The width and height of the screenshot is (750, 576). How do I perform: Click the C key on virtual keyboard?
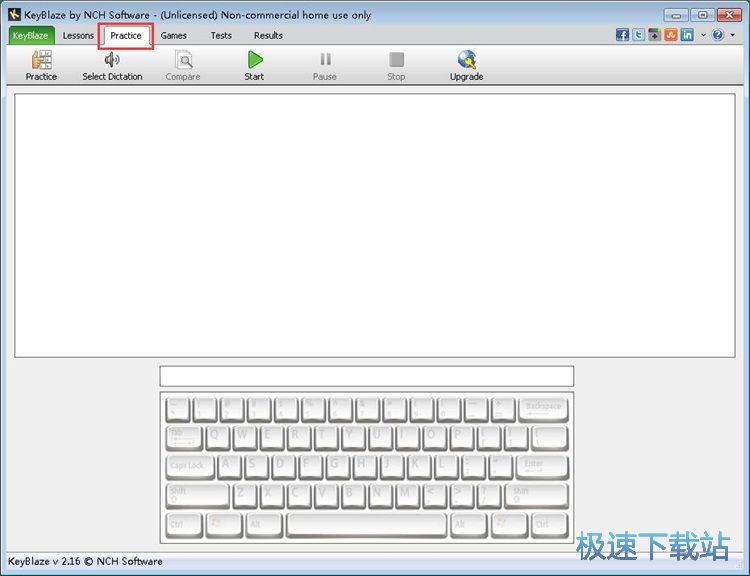click(x=299, y=496)
